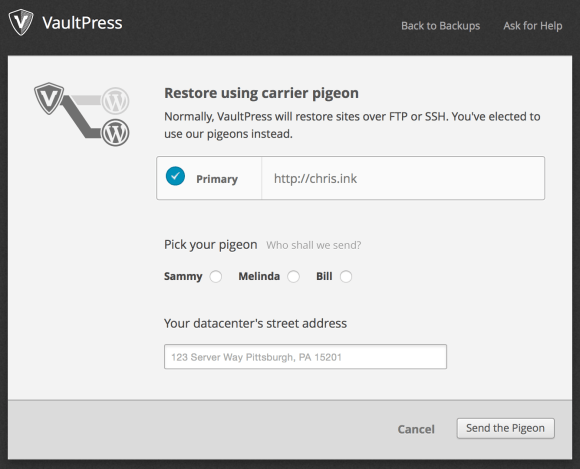
Task: Click the VaultPress header title text
Action: 82,23
